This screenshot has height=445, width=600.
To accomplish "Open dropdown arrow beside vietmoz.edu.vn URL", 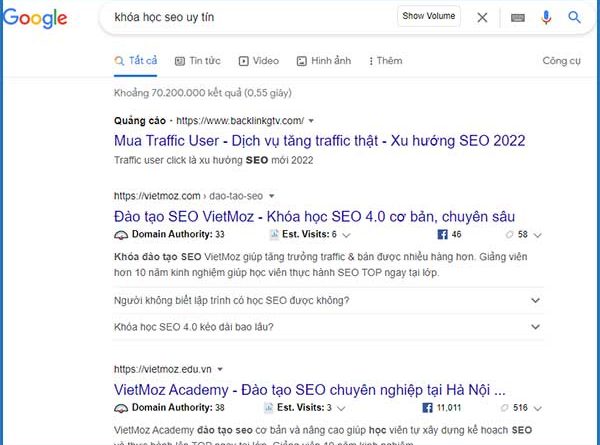I will point(220,370).
